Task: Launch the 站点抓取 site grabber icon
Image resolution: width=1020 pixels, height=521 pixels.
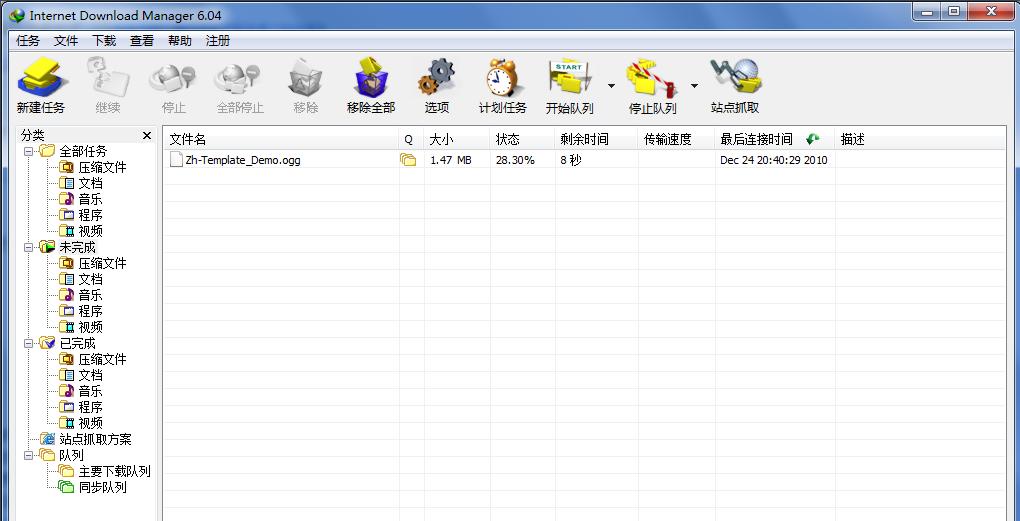Action: point(734,78)
